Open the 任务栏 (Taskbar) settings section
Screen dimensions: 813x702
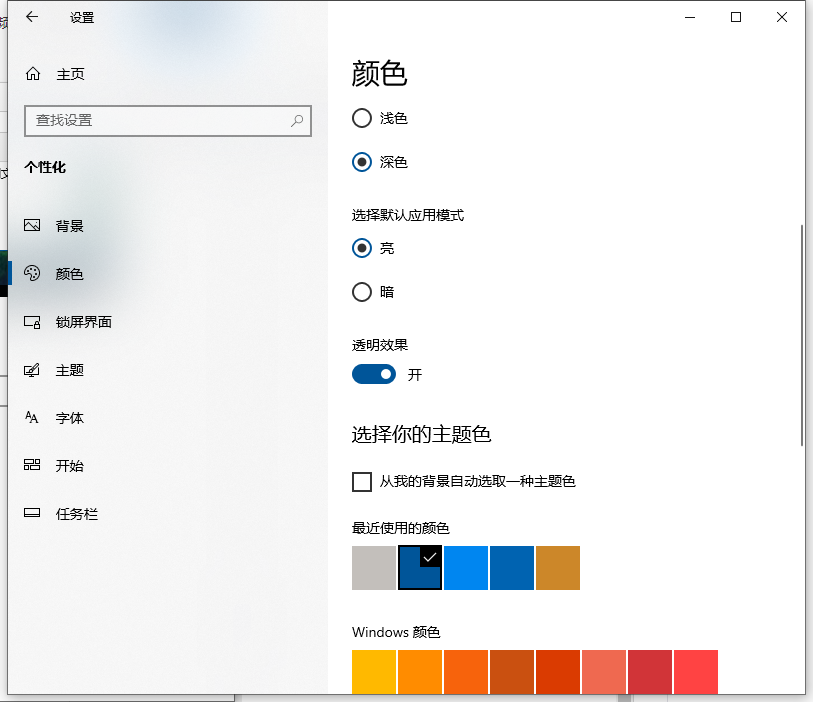pyautogui.click(x=74, y=514)
